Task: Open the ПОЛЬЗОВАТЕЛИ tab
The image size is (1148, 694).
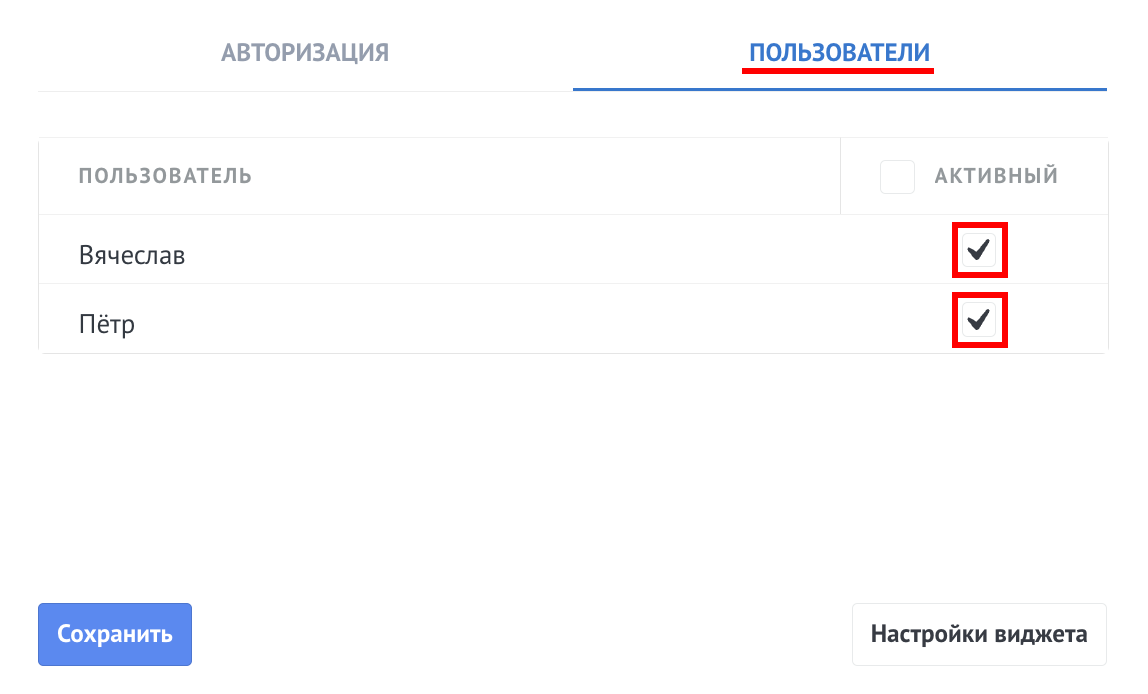Action: point(838,53)
